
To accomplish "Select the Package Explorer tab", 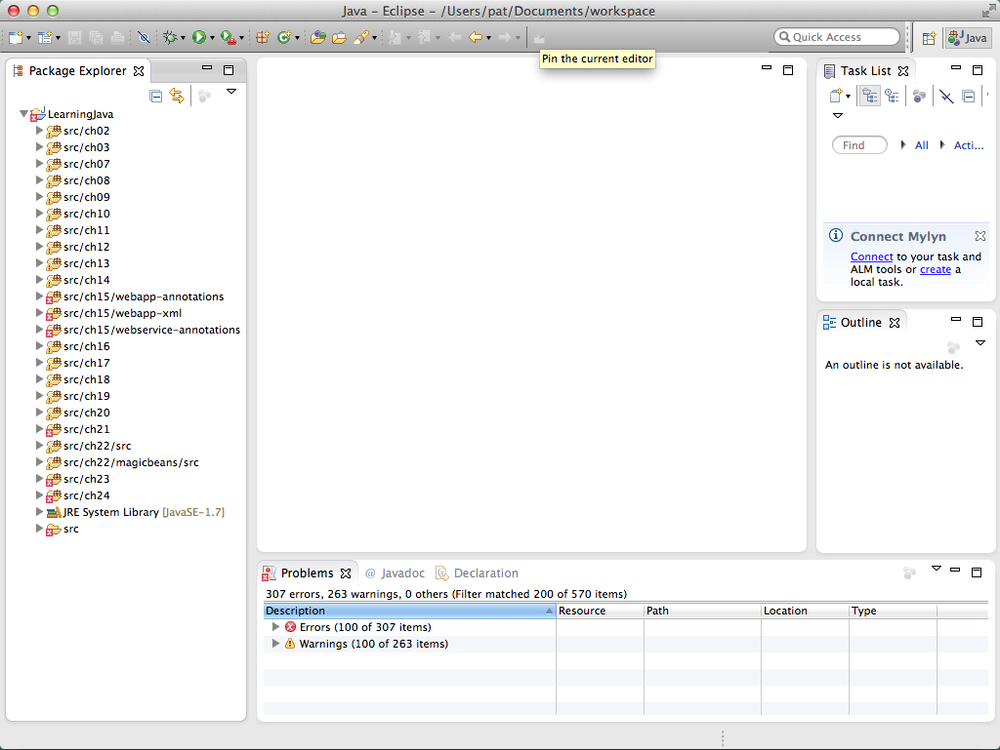I will [x=78, y=71].
